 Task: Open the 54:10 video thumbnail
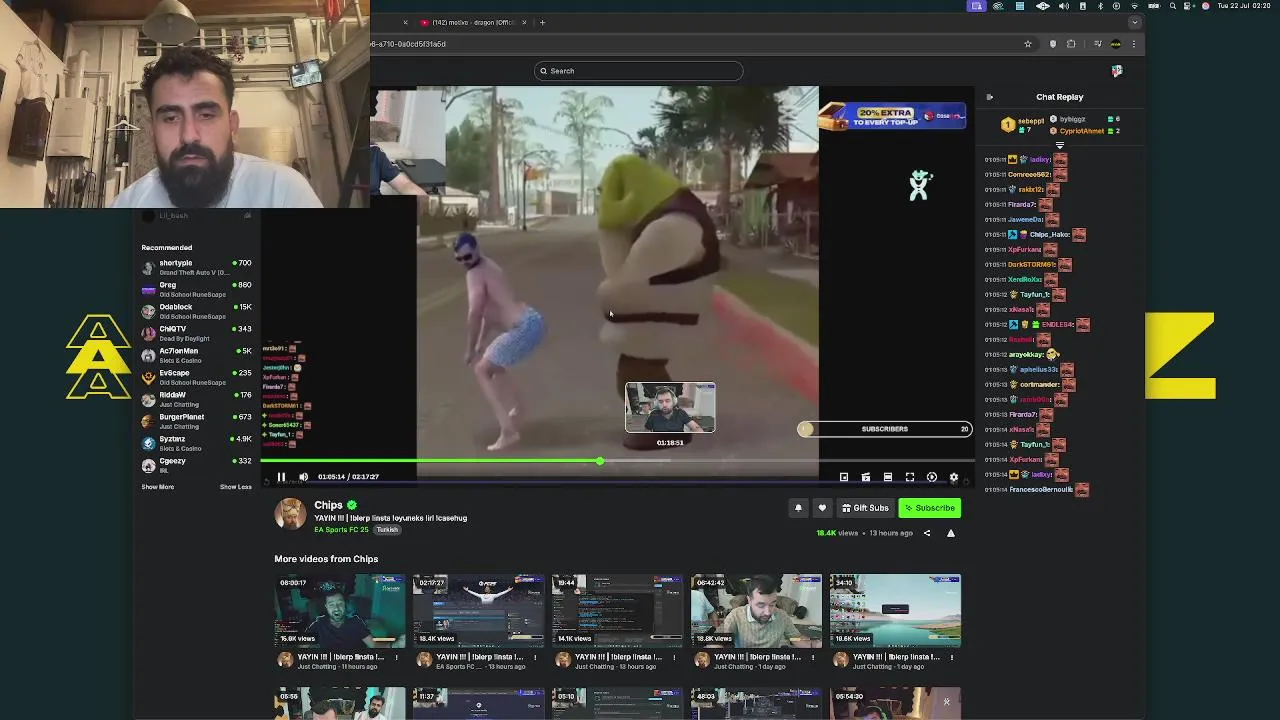(895, 611)
